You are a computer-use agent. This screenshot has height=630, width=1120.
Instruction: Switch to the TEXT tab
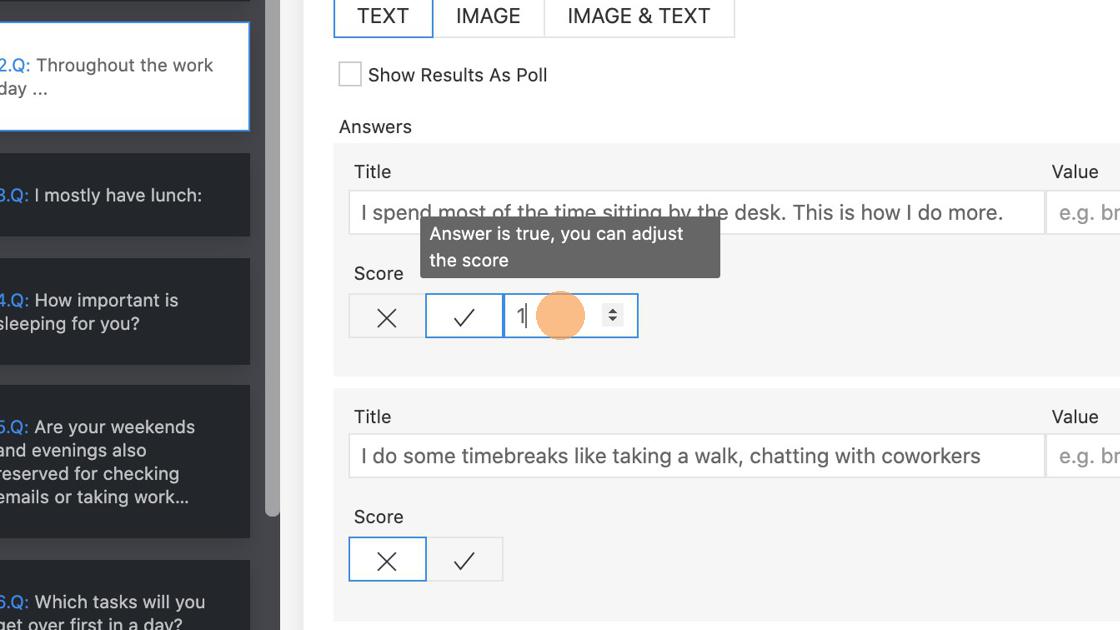coord(383,17)
